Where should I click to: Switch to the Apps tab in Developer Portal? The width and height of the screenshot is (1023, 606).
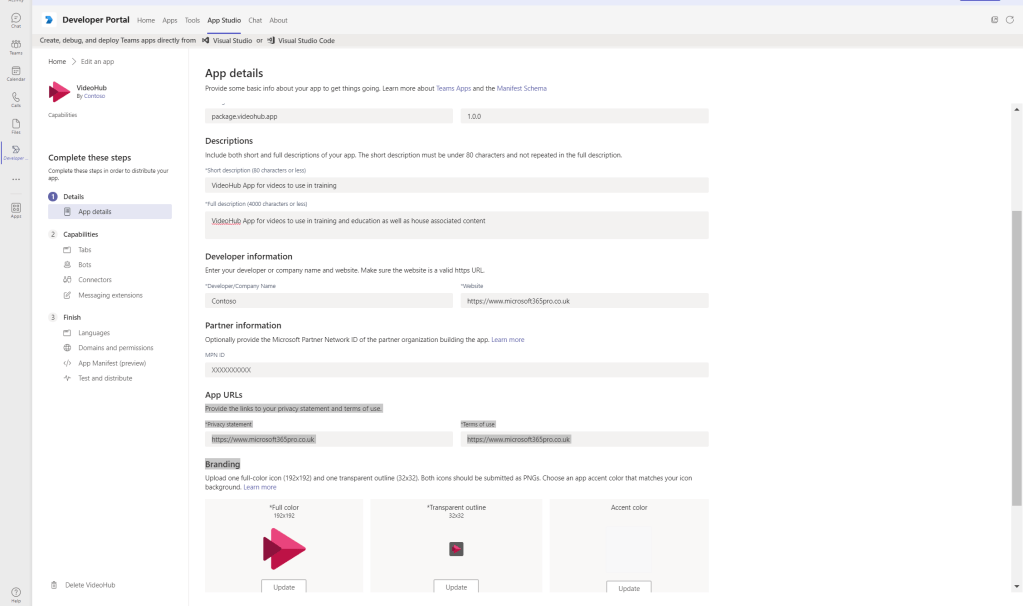(x=170, y=20)
